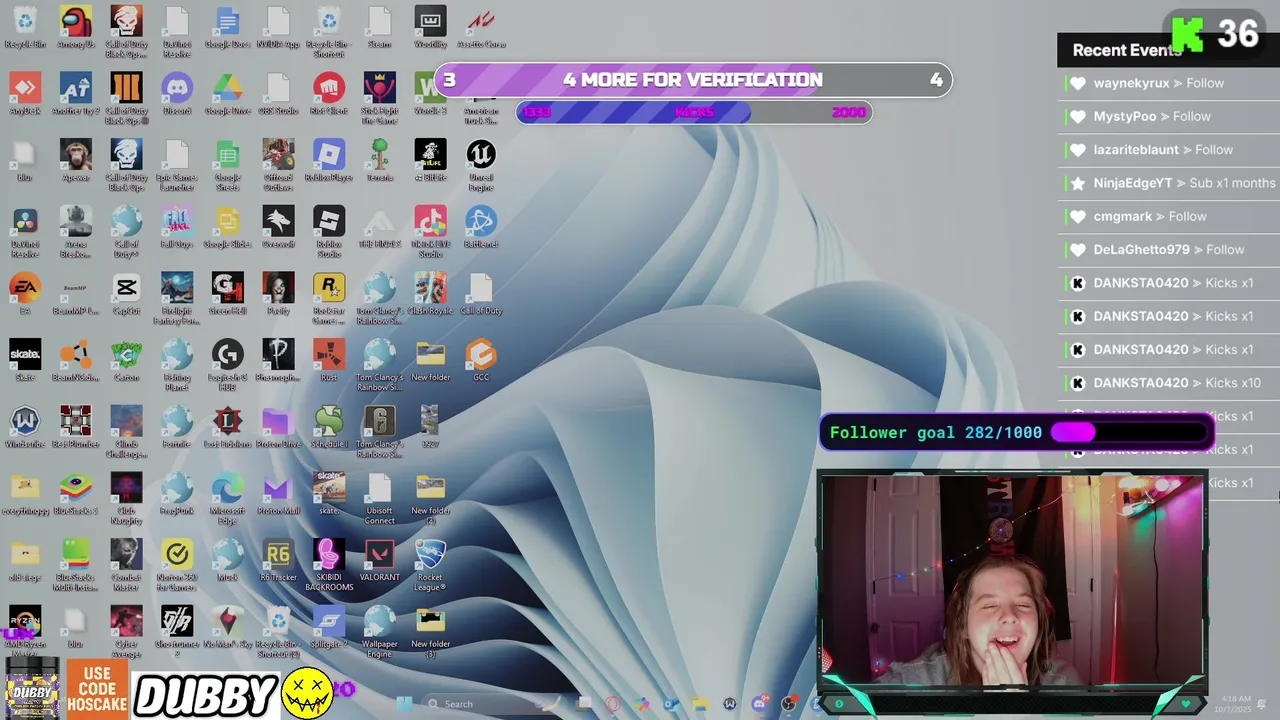Open the Roblox Studio shortcut
The height and width of the screenshot is (720, 1280).
click(x=329, y=232)
